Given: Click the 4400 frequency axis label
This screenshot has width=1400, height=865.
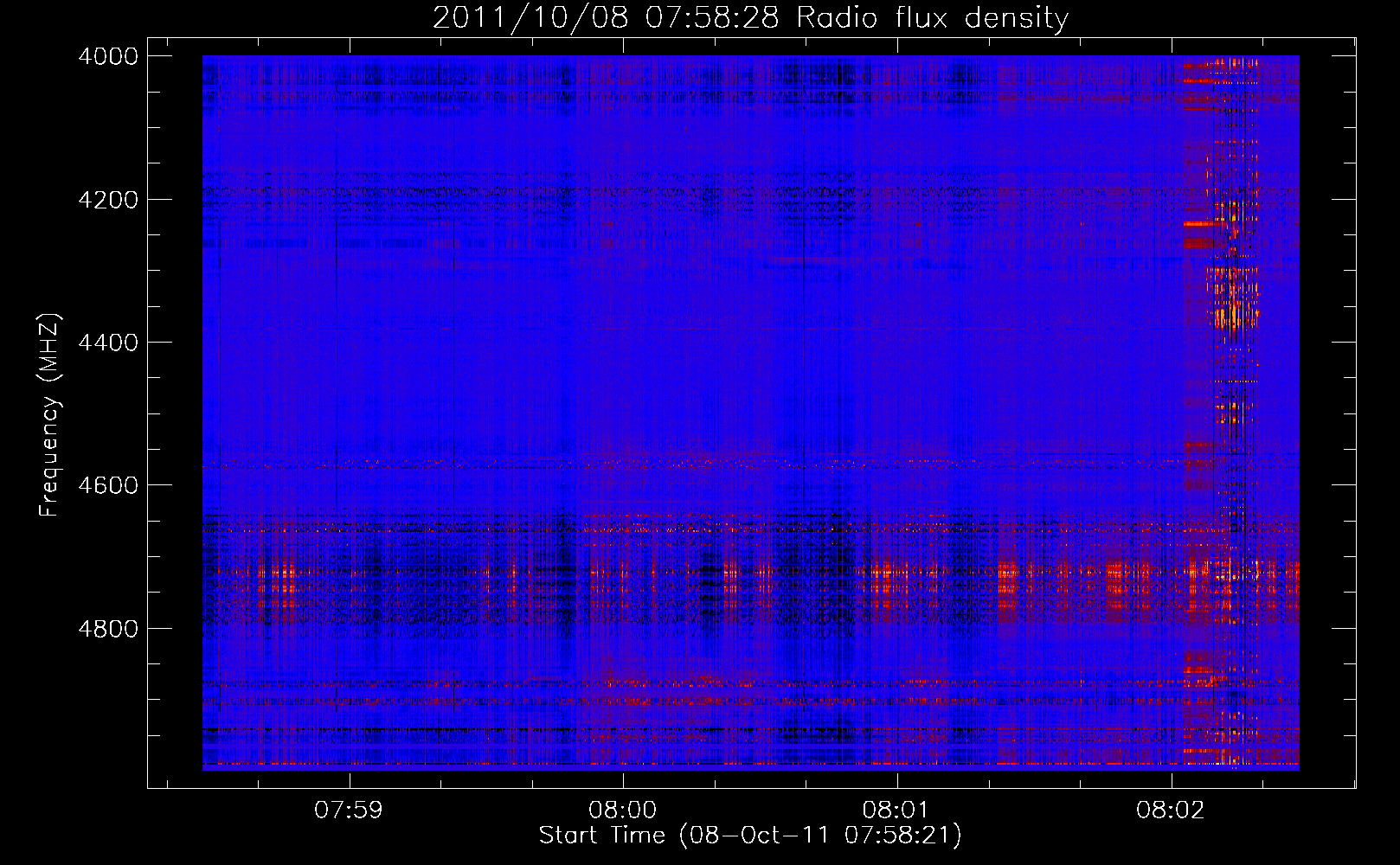Looking at the screenshot, I should tap(108, 343).
